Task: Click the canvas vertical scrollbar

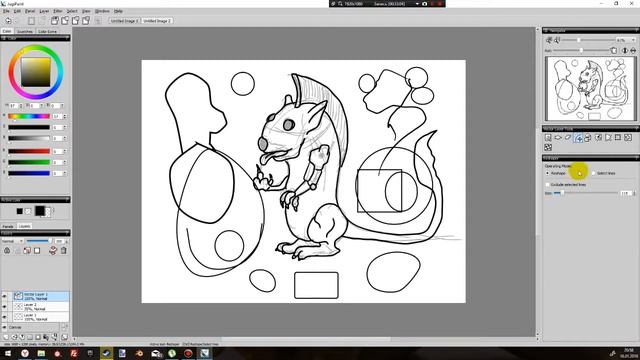Action: (538, 183)
